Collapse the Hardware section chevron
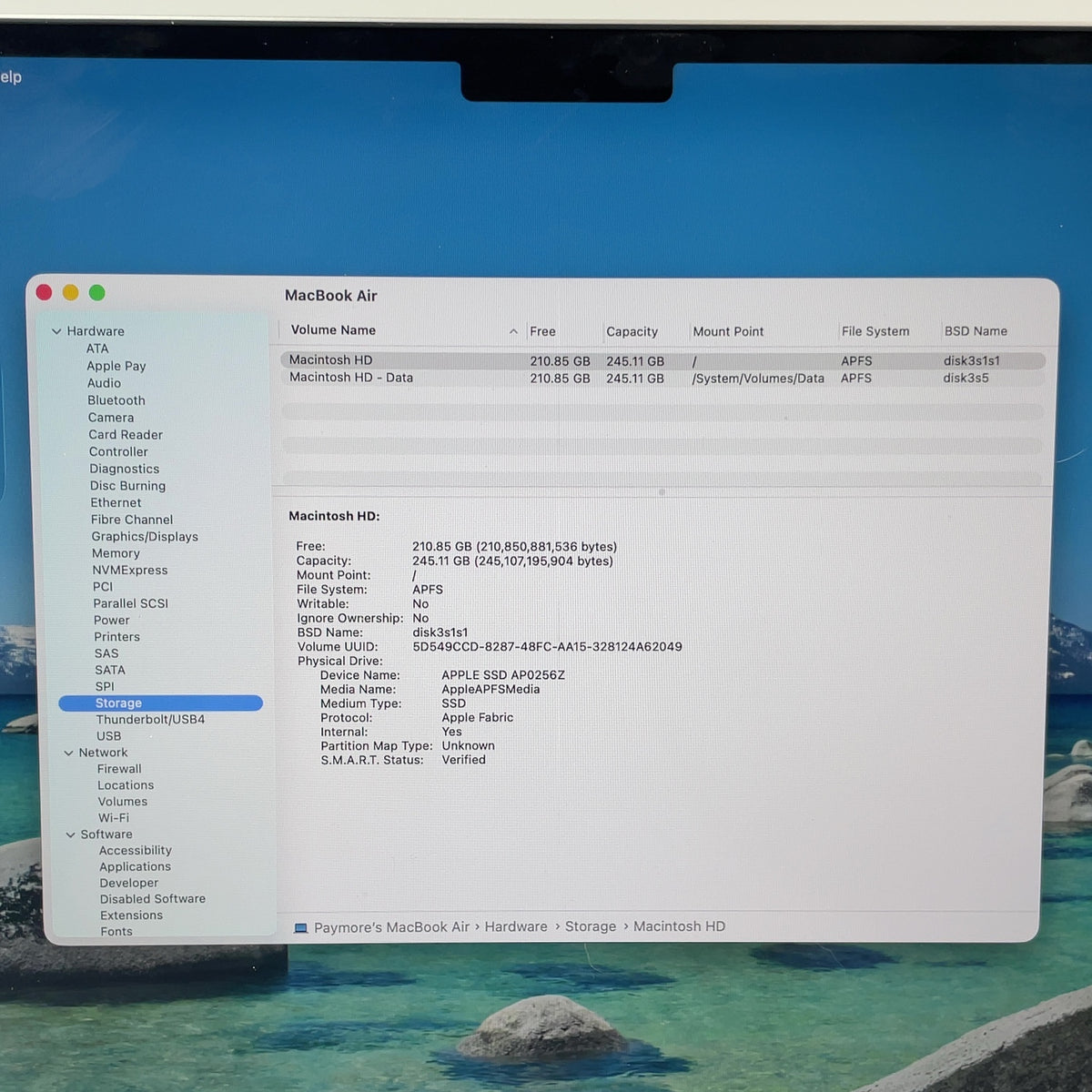The height and width of the screenshot is (1092, 1092). coord(56,331)
